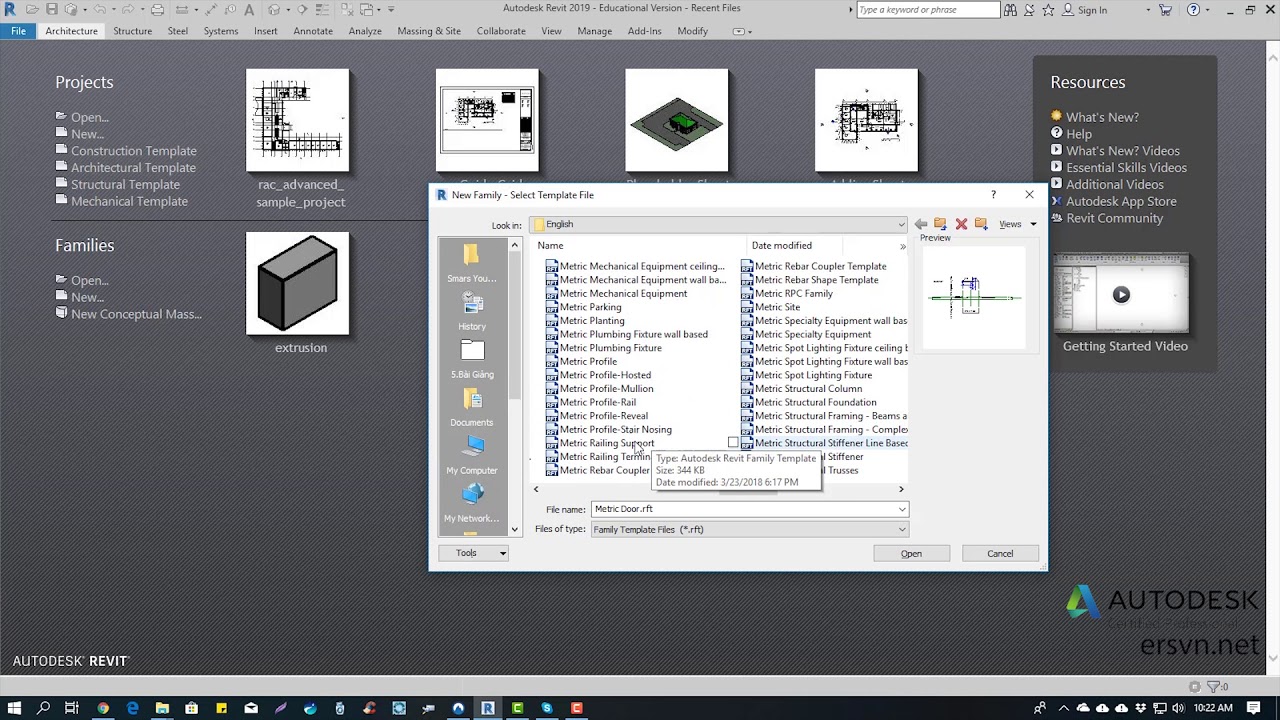1280x720 pixels.
Task: Open Revit Community link
Action: (1114, 218)
